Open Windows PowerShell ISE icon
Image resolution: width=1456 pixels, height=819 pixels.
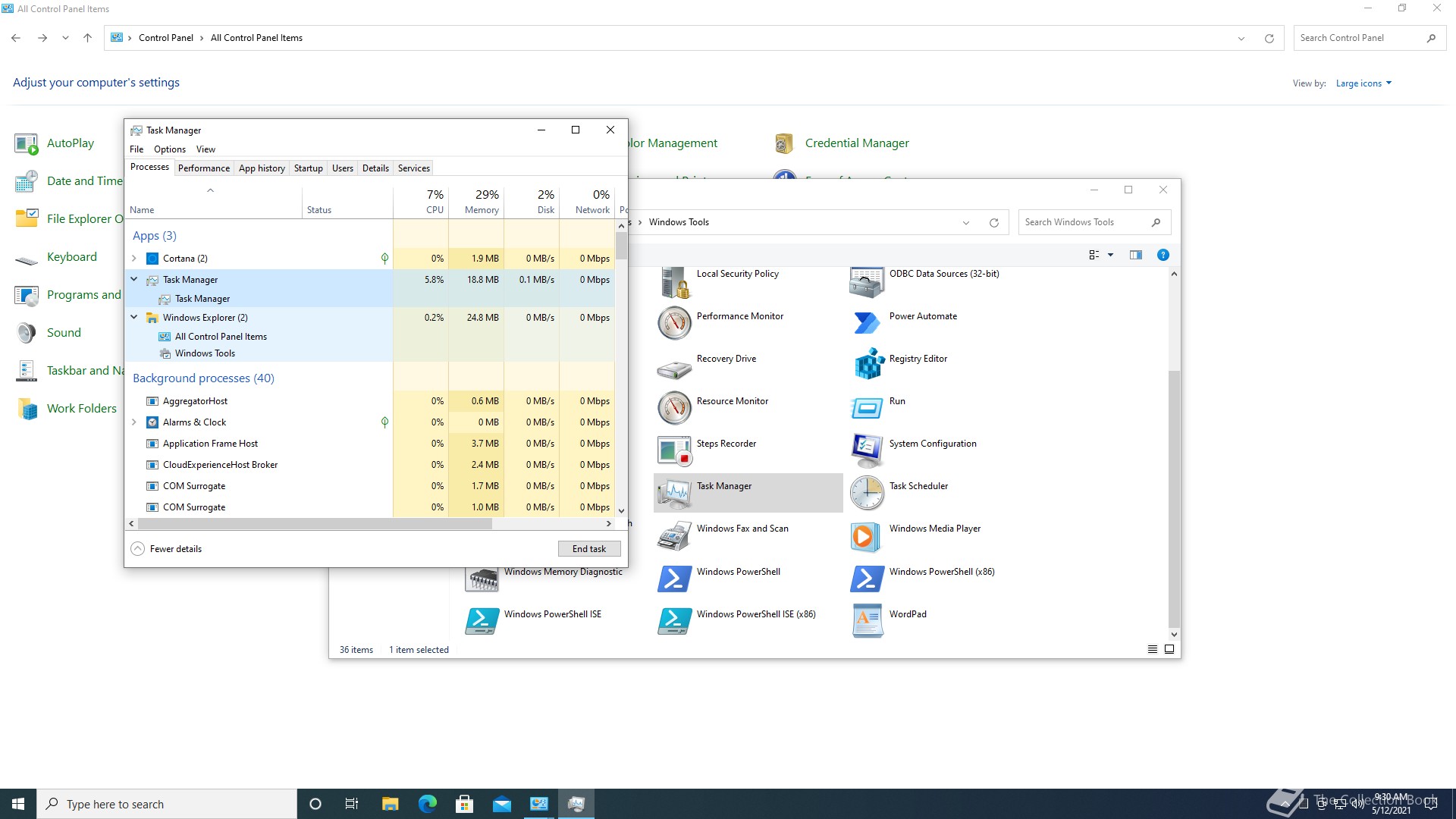pyautogui.click(x=482, y=622)
